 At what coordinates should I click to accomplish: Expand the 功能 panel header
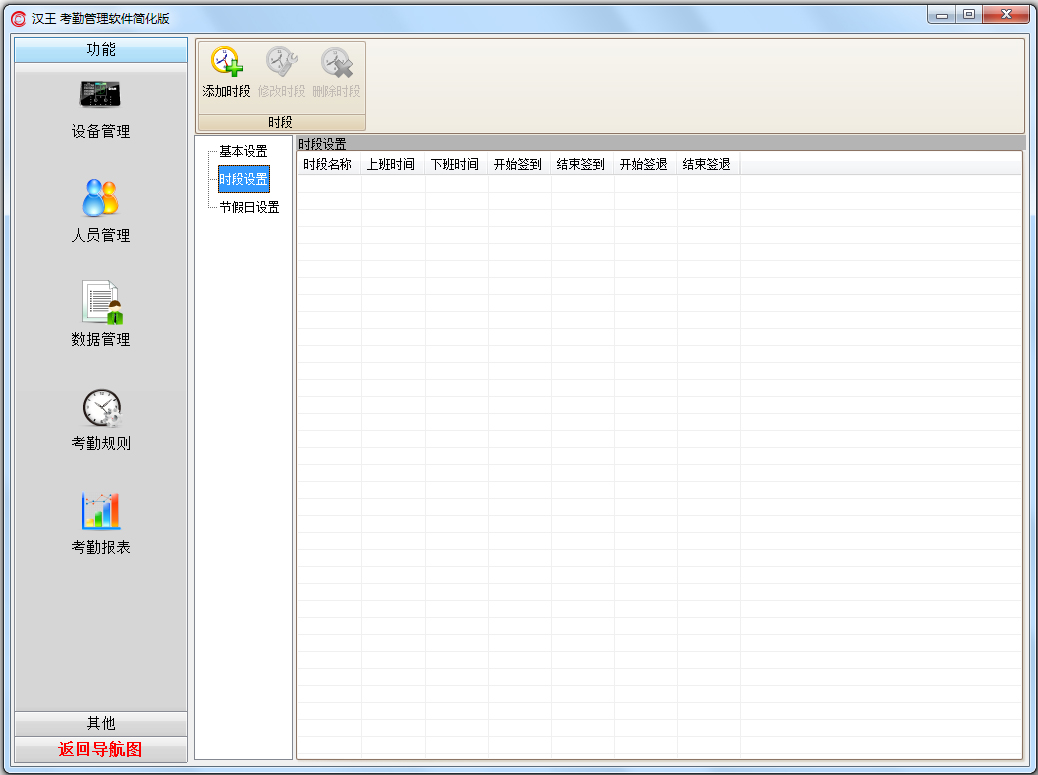tap(101, 50)
